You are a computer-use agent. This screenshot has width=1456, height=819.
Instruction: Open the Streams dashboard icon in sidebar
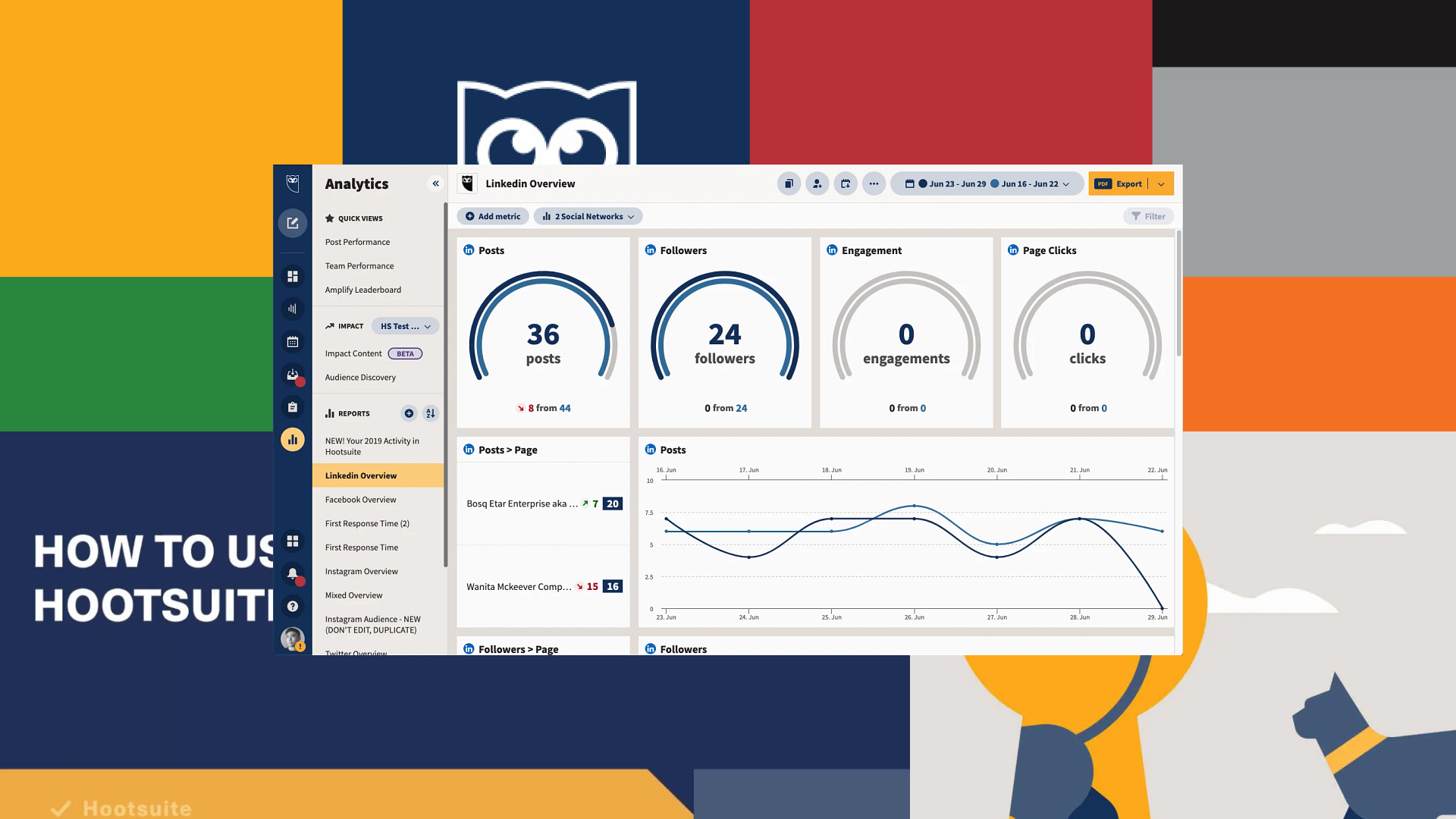point(293,276)
